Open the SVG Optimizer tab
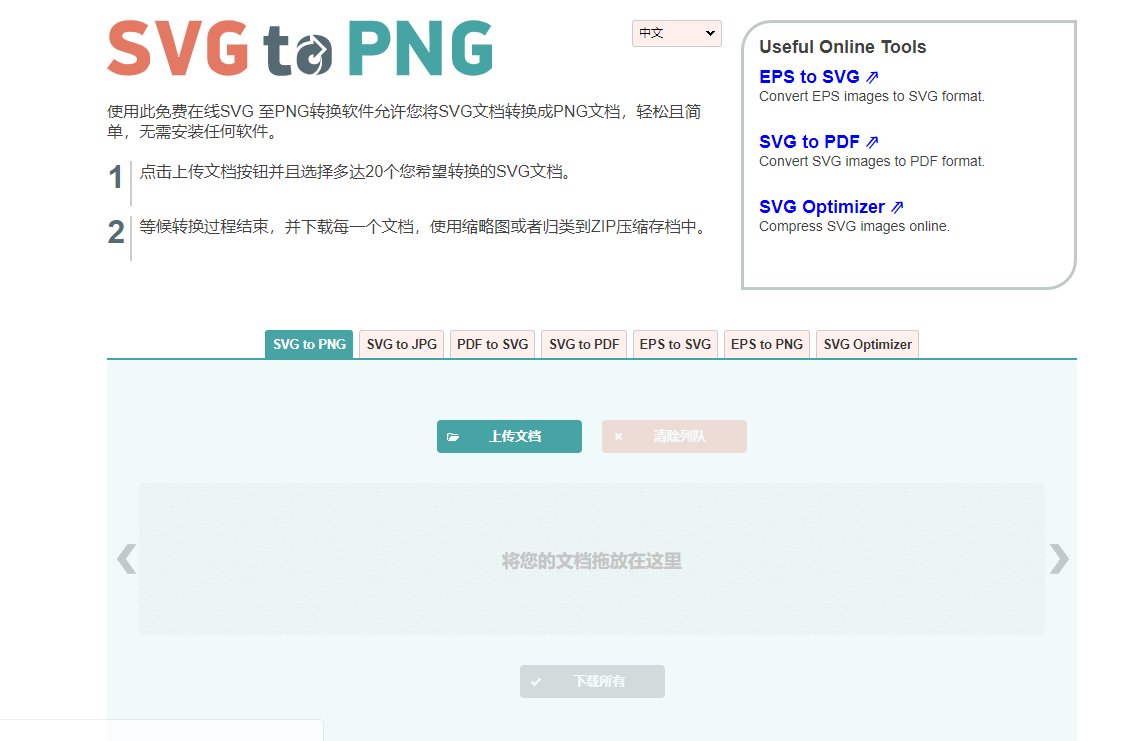 866,343
